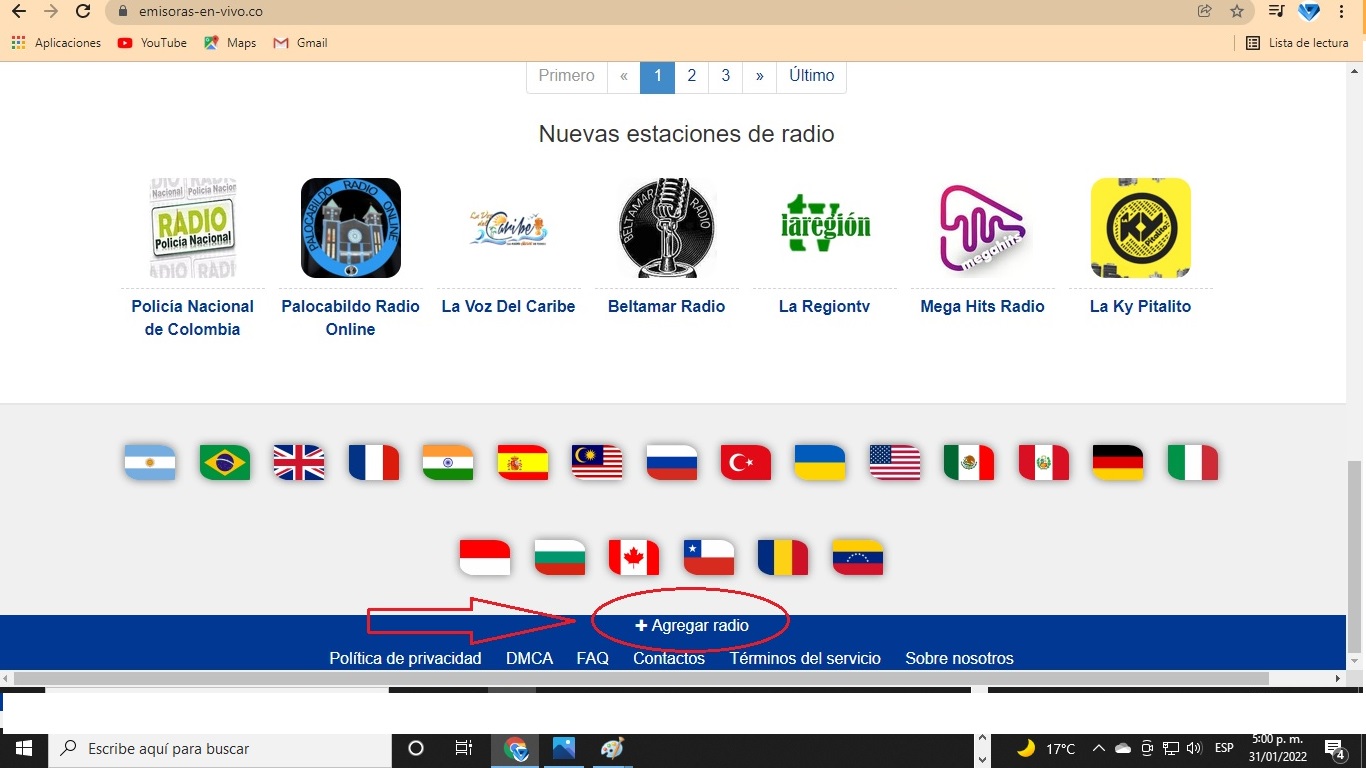Image resolution: width=1366 pixels, height=768 pixels.
Task: Click the vertical page scrollbar thumb
Action: [x=1355, y=555]
